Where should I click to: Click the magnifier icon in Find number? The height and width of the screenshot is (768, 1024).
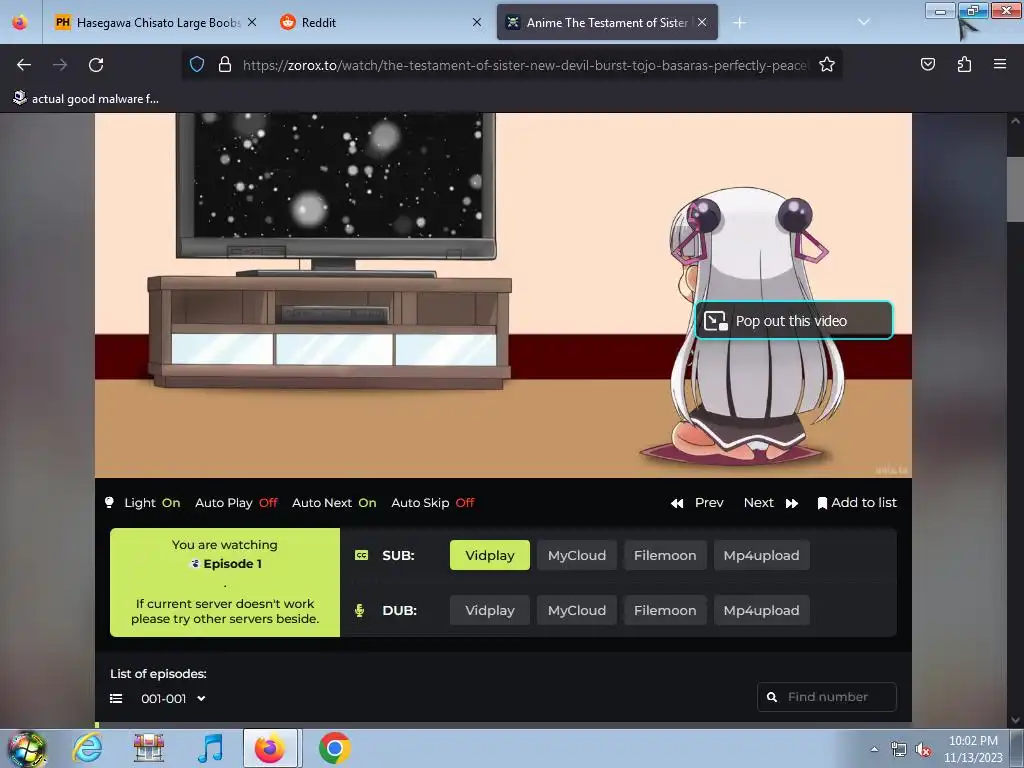[772, 697]
